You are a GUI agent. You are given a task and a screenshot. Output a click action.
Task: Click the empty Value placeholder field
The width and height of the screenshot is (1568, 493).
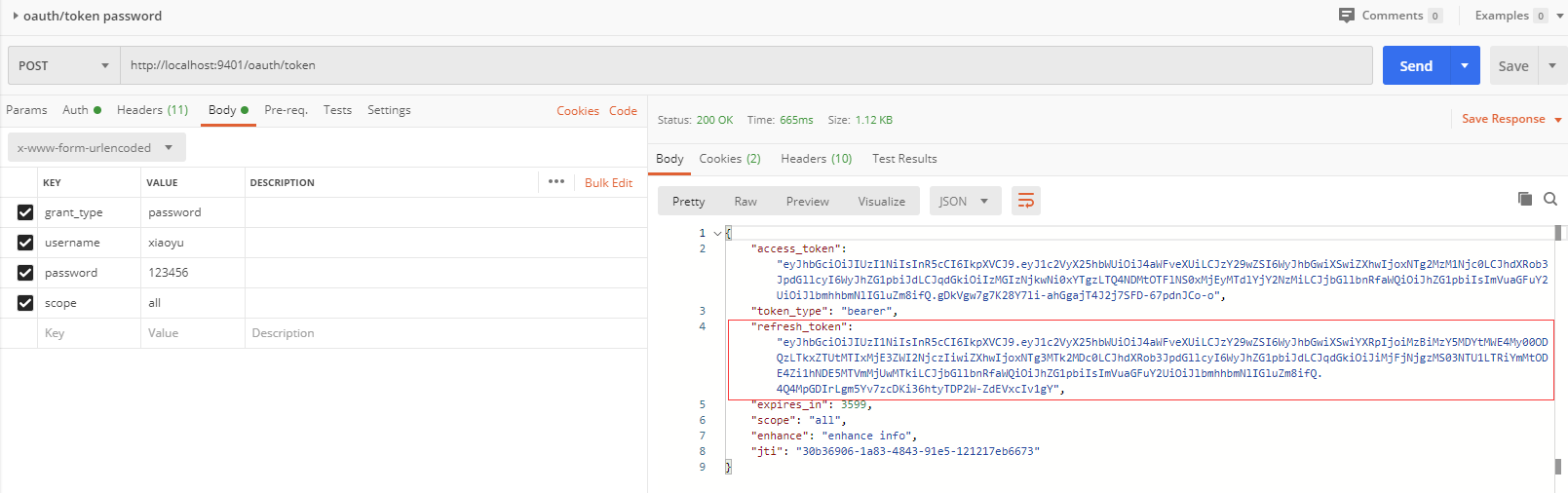click(193, 333)
